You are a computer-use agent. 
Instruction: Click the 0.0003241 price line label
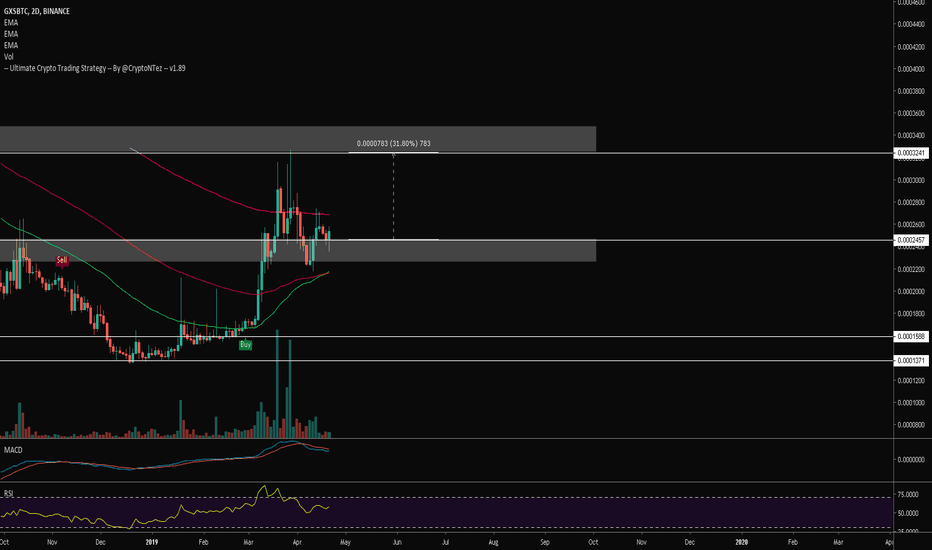[x=911, y=153]
